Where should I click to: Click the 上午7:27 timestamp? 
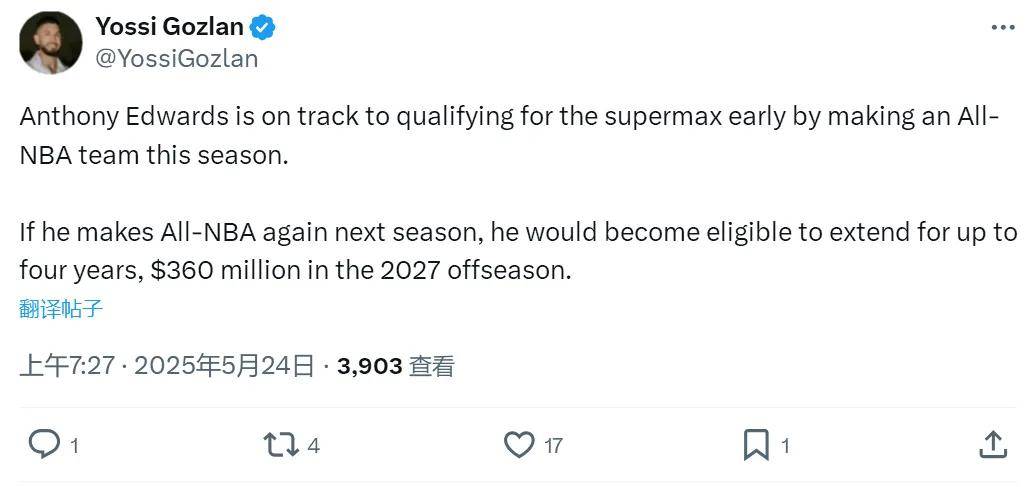click(x=67, y=366)
